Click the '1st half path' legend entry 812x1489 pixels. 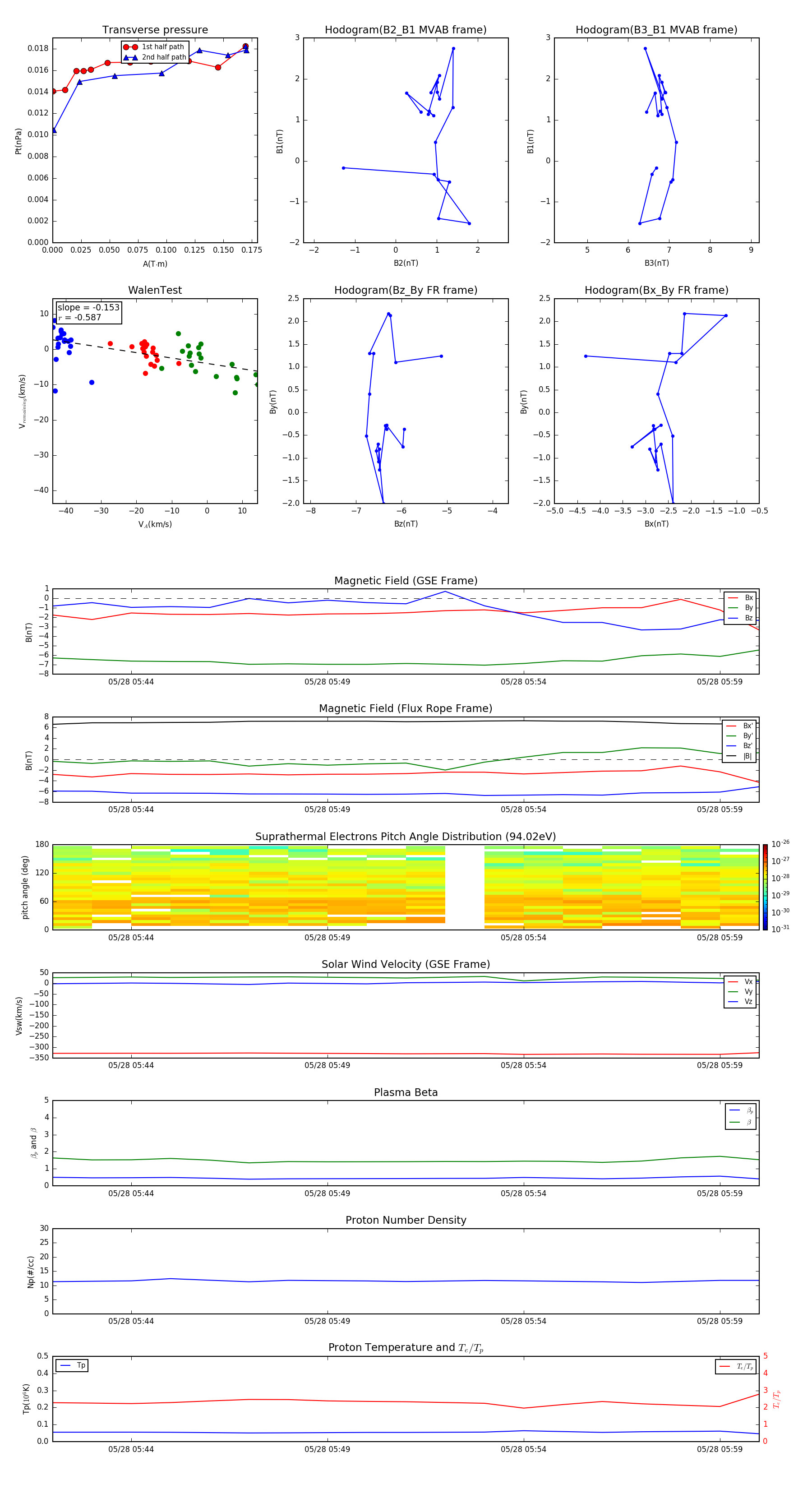point(154,47)
